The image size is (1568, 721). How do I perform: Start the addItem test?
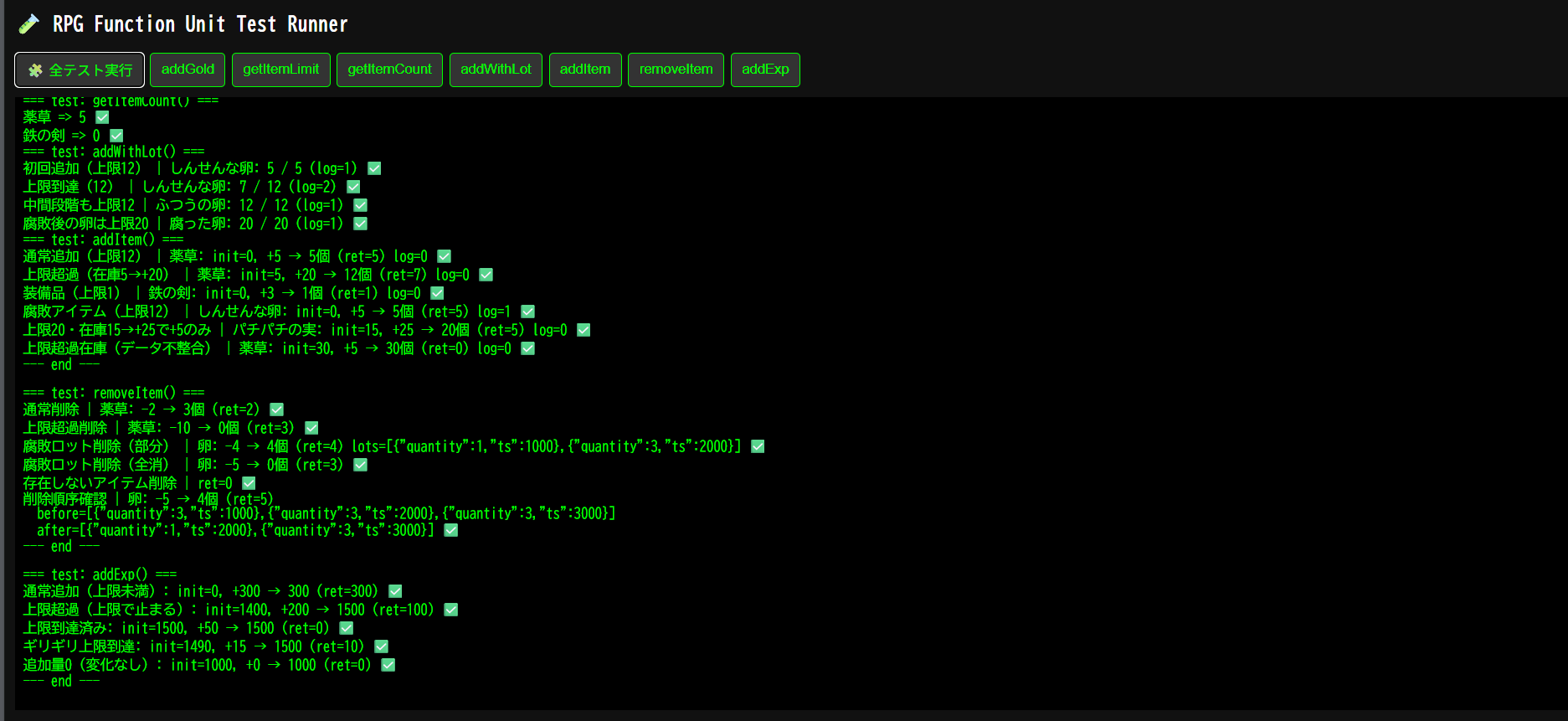(x=584, y=70)
